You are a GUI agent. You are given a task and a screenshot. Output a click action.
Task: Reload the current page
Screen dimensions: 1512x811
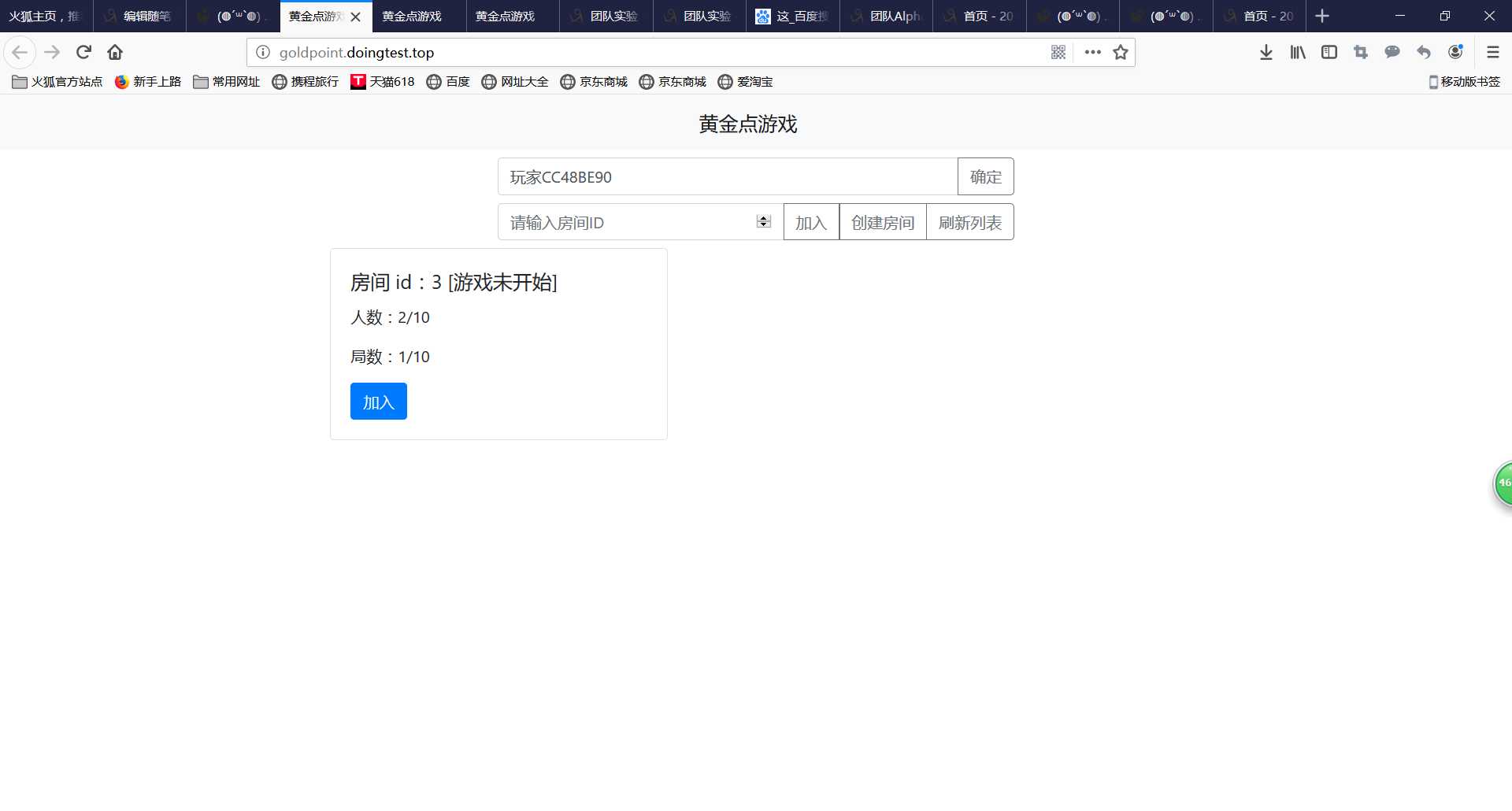(x=83, y=53)
